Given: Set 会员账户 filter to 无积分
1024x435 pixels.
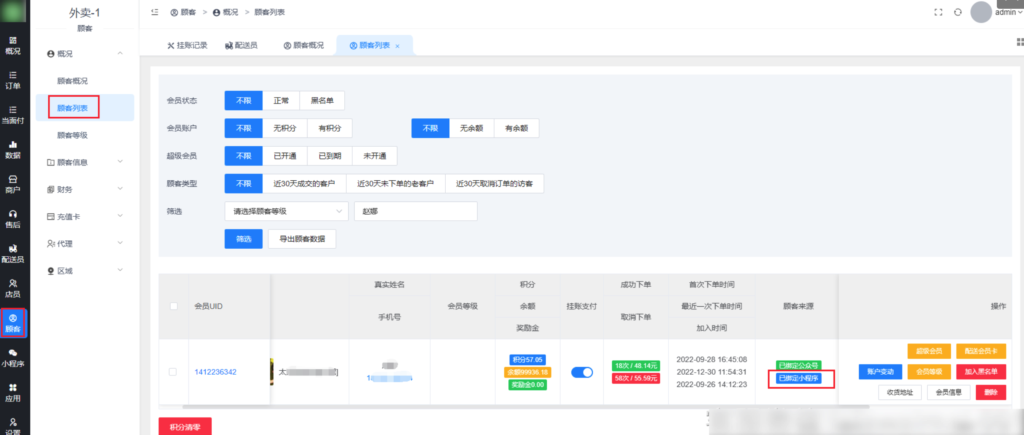Looking at the screenshot, I should click(285, 128).
